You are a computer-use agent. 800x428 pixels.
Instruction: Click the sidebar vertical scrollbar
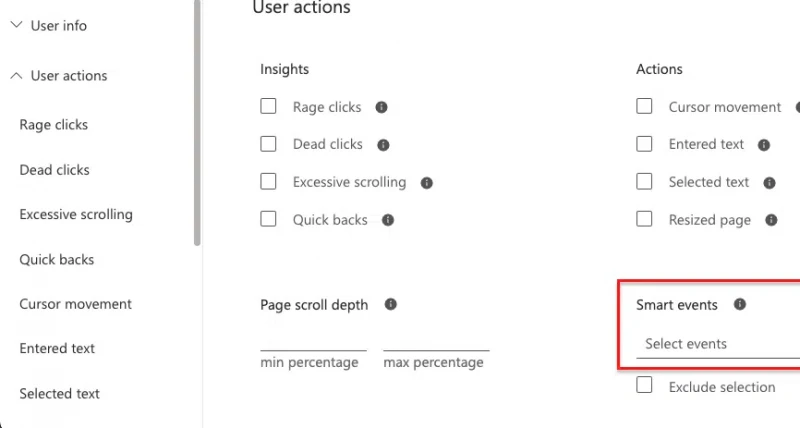pos(197,122)
